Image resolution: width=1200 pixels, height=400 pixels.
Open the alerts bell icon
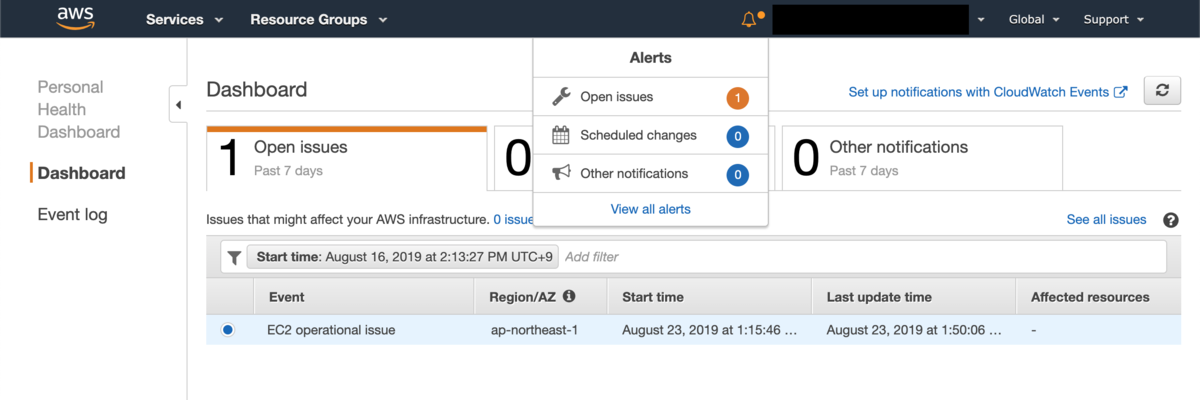click(749, 19)
